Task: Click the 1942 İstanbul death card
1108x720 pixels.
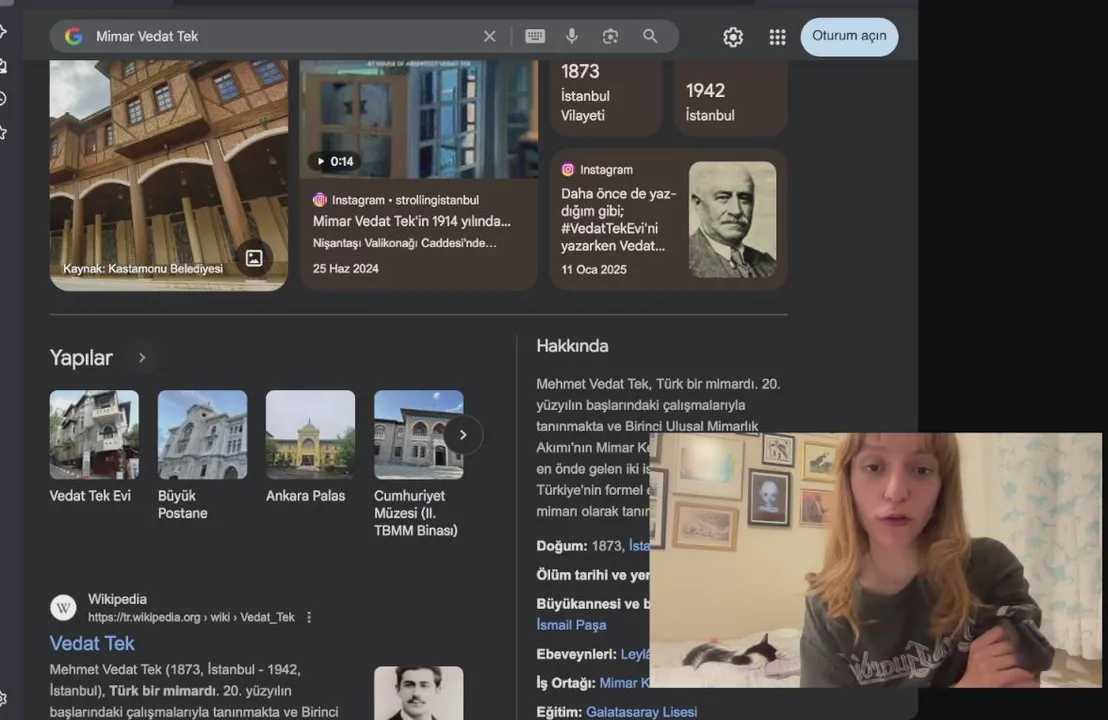Action: (x=731, y=96)
